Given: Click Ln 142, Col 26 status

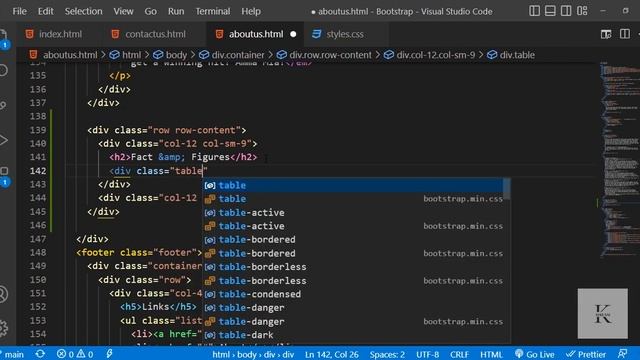Looking at the screenshot, I should coord(331,354).
